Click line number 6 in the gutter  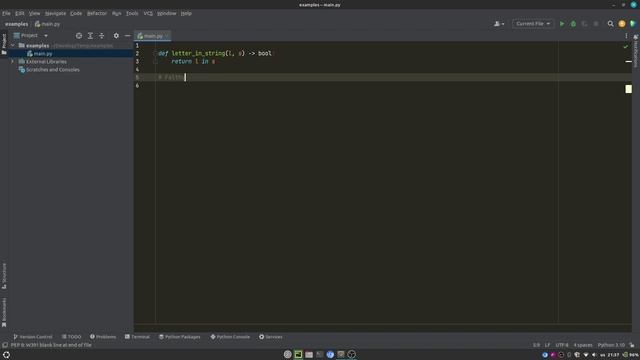tap(137, 86)
